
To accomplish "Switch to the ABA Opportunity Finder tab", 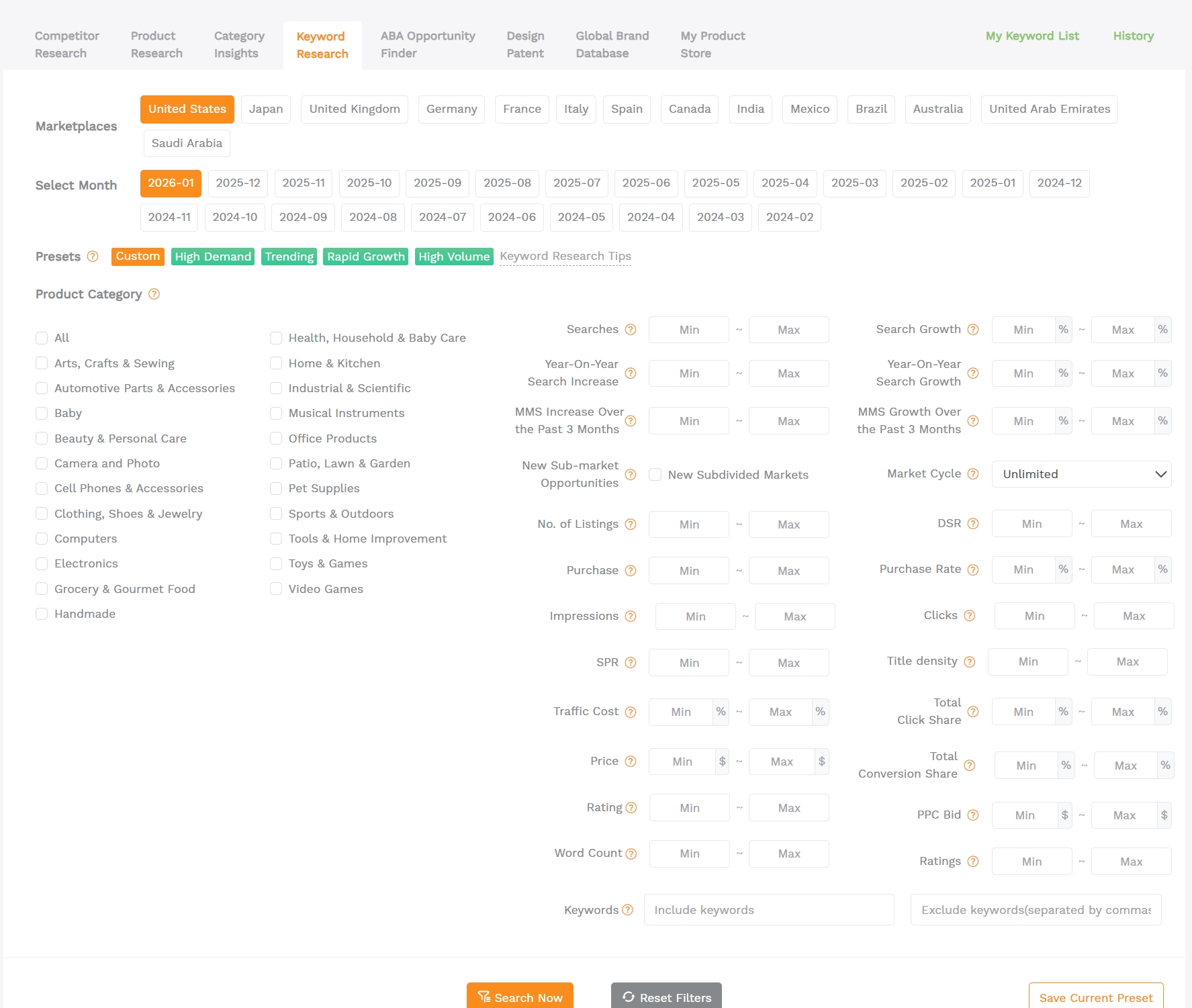I will 427,44.
